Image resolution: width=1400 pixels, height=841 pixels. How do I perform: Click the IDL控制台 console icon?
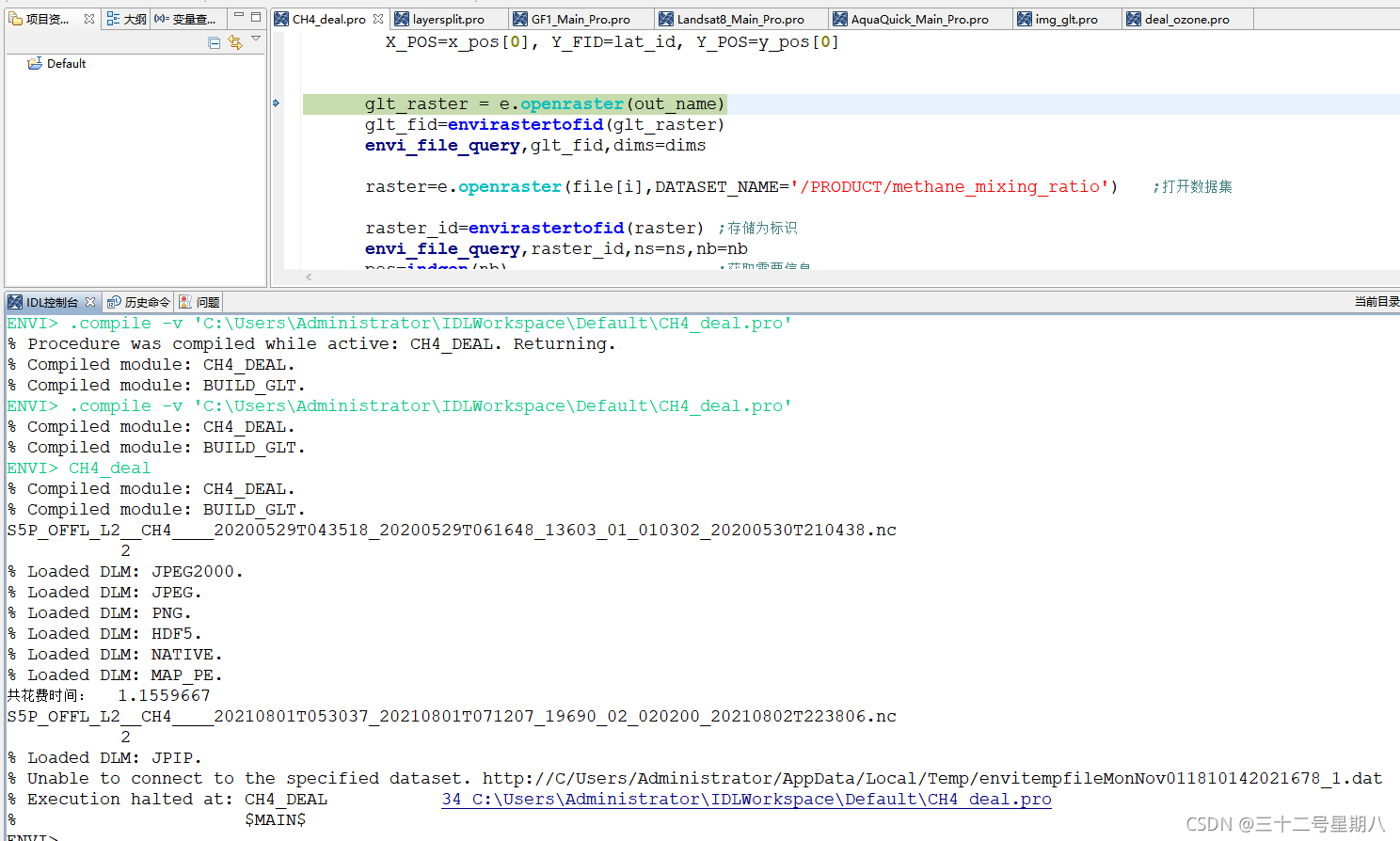[x=15, y=302]
